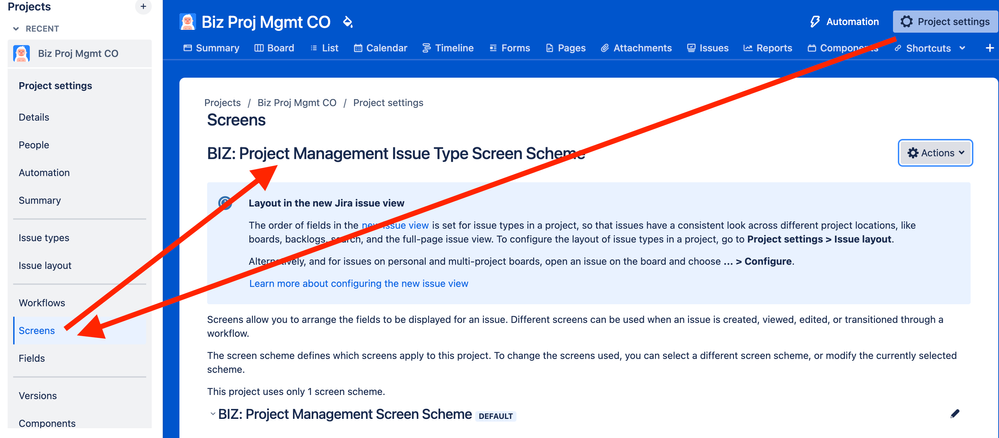Click the Project settings gear button

pos(945,22)
